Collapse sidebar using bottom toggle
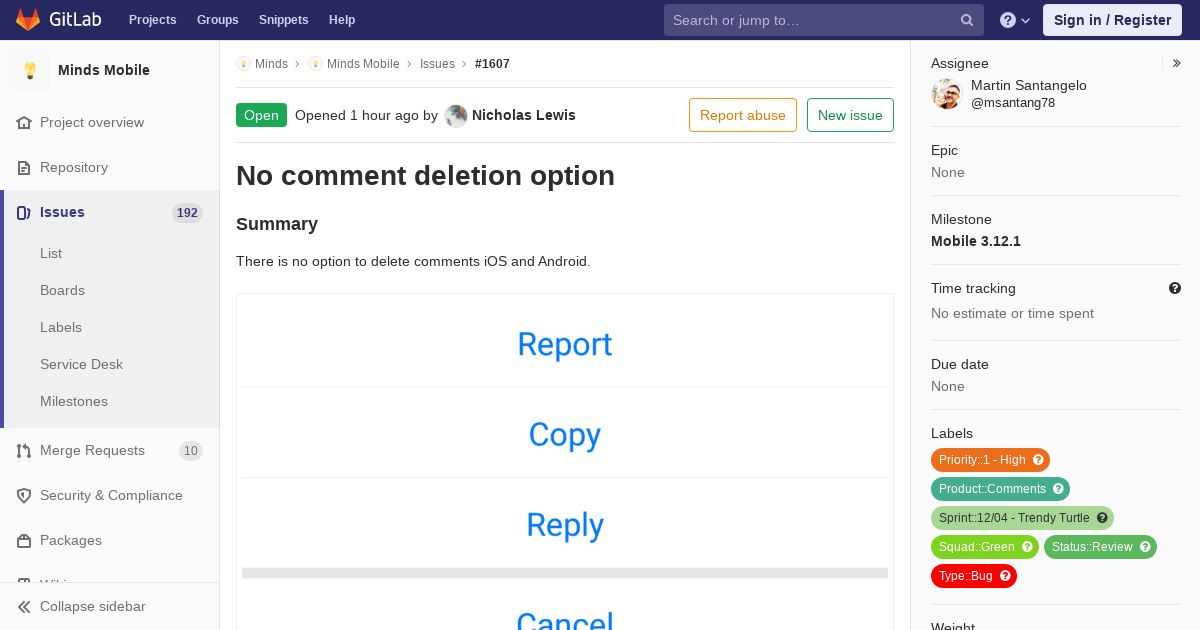This screenshot has height=630, width=1200. pos(82,607)
